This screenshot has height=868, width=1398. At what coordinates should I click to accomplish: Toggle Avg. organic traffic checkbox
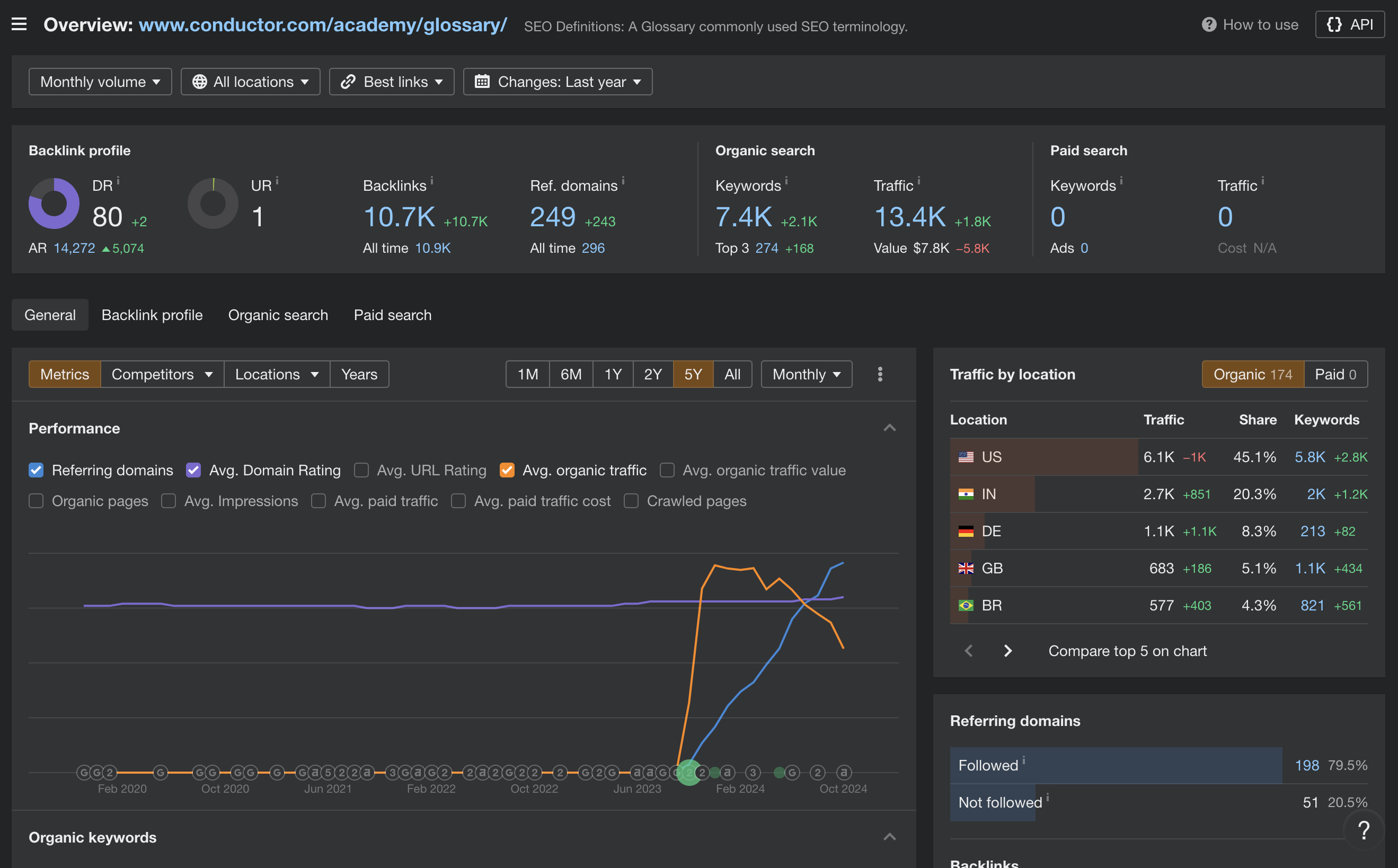pos(507,470)
